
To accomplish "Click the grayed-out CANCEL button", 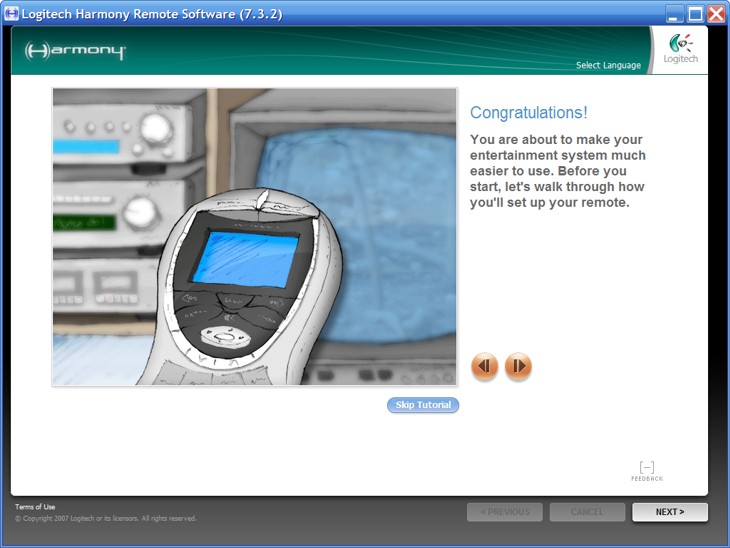I will (x=587, y=512).
